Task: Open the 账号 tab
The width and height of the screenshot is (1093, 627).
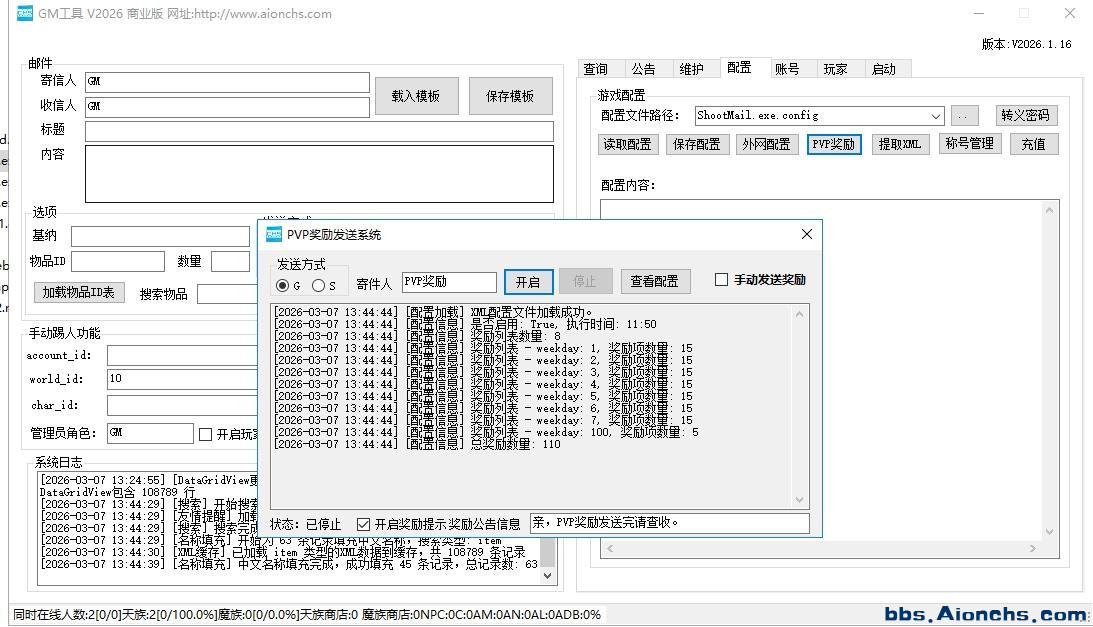Action: pos(787,69)
